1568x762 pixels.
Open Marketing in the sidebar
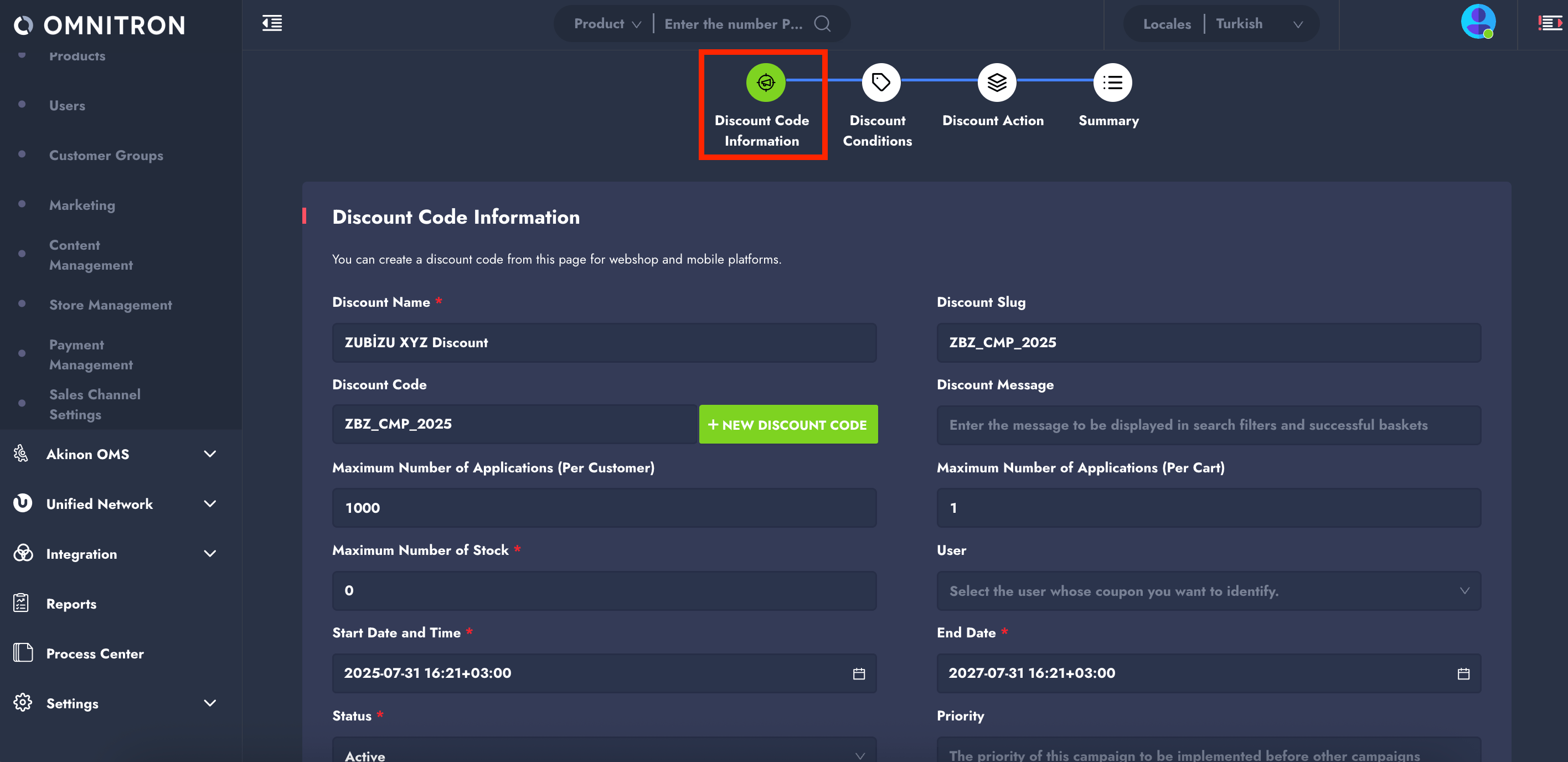(82, 205)
